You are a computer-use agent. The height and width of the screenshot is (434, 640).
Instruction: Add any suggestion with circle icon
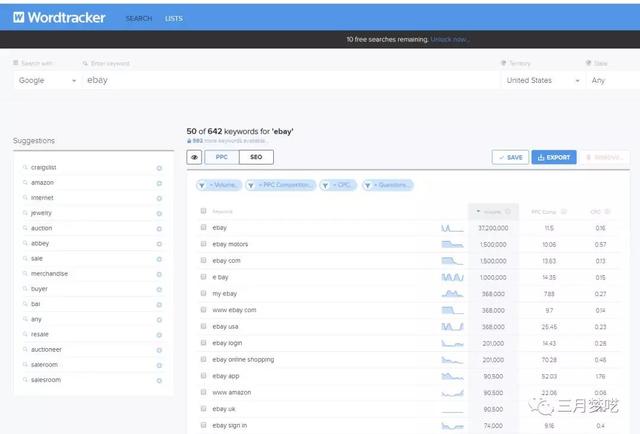[159, 320]
